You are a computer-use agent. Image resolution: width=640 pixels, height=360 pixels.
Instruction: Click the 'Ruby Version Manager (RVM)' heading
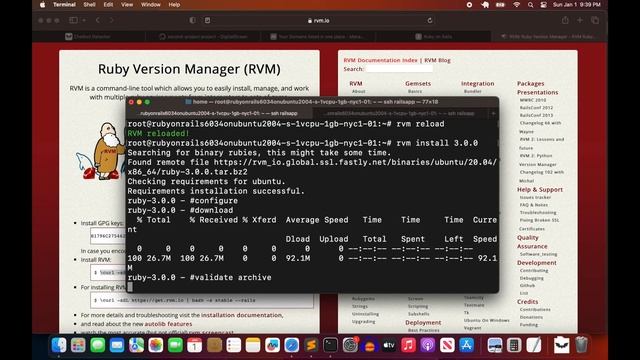[189, 69]
